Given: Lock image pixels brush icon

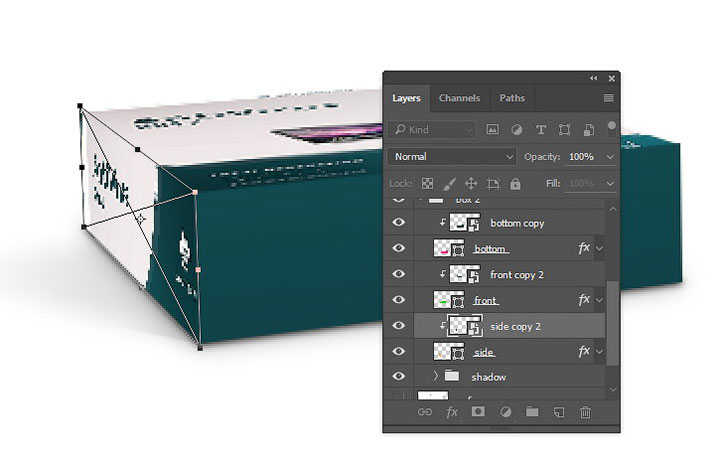Looking at the screenshot, I should (449, 184).
